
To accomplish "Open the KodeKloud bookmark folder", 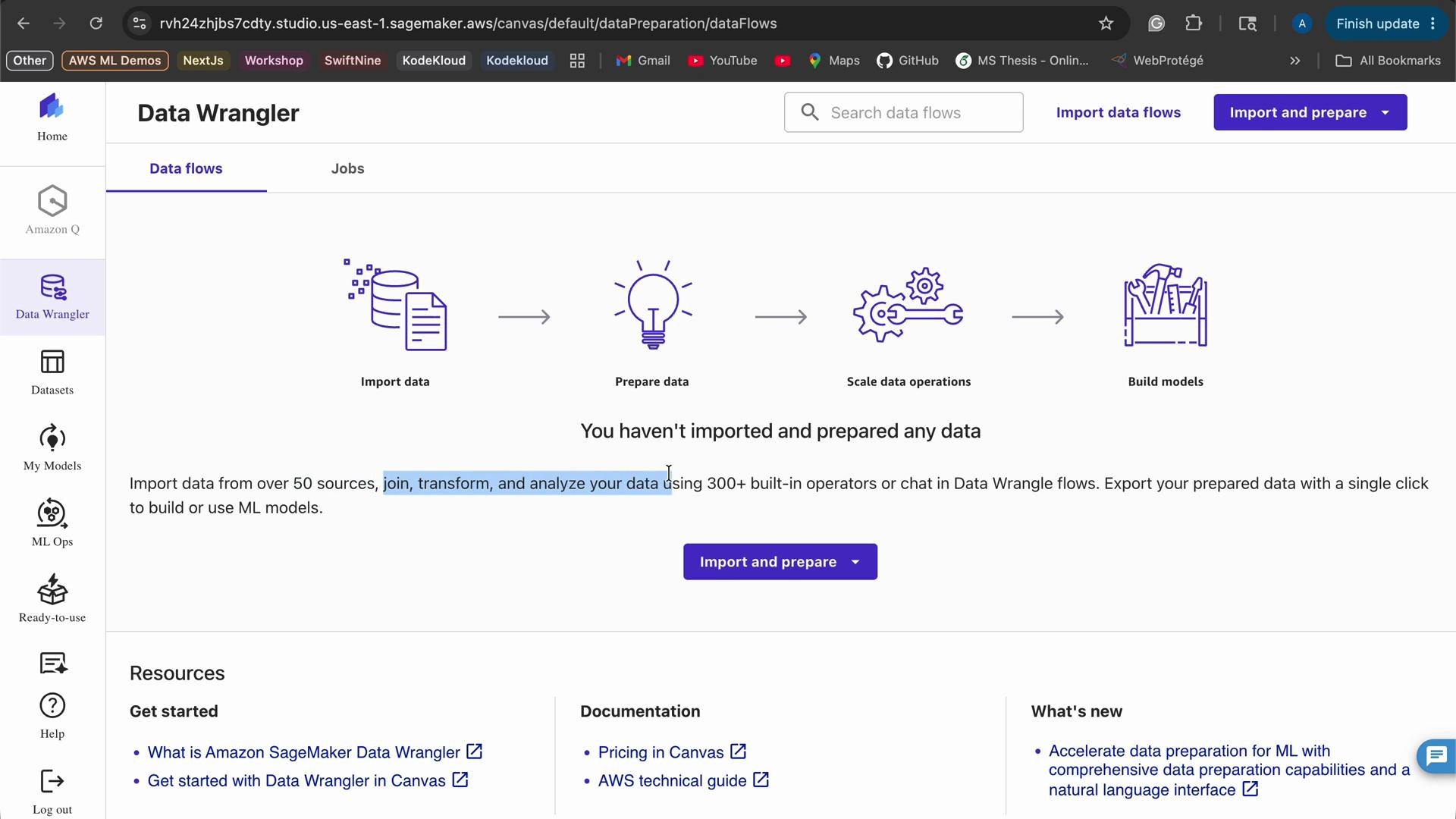I will tap(434, 61).
